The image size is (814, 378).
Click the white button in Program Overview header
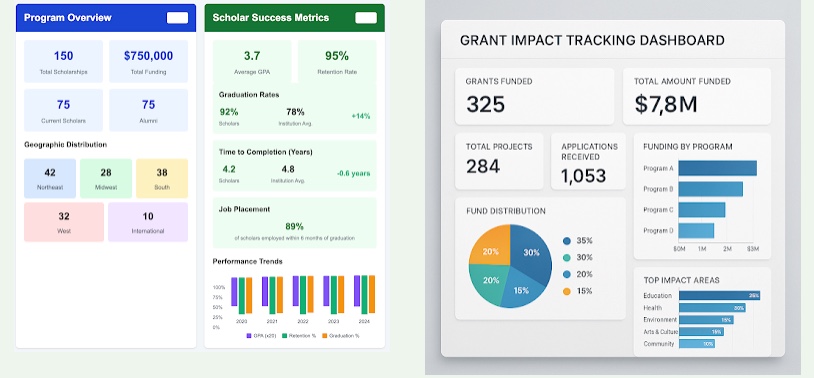click(x=178, y=18)
